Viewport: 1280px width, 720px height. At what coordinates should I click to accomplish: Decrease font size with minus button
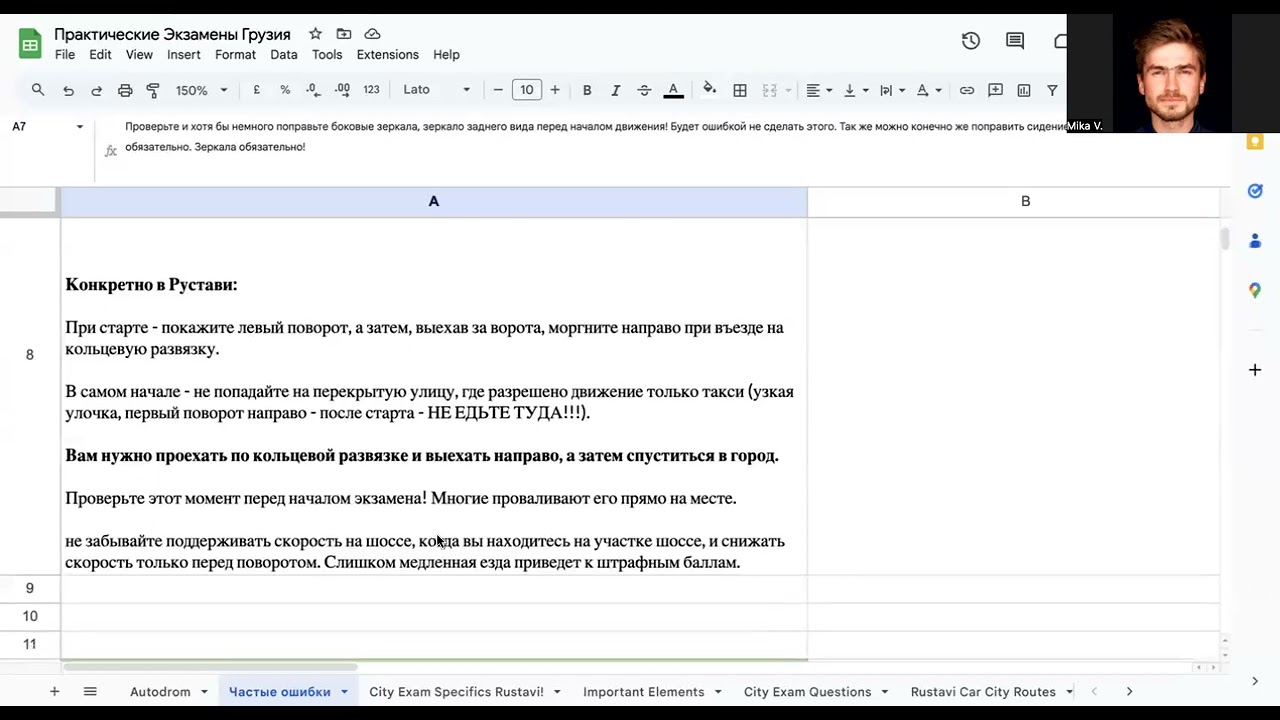coord(498,90)
